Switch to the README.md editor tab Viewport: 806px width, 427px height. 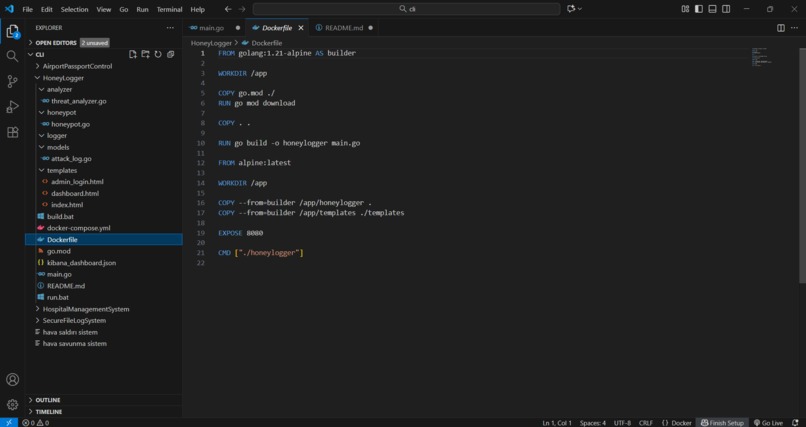(x=344, y=28)
